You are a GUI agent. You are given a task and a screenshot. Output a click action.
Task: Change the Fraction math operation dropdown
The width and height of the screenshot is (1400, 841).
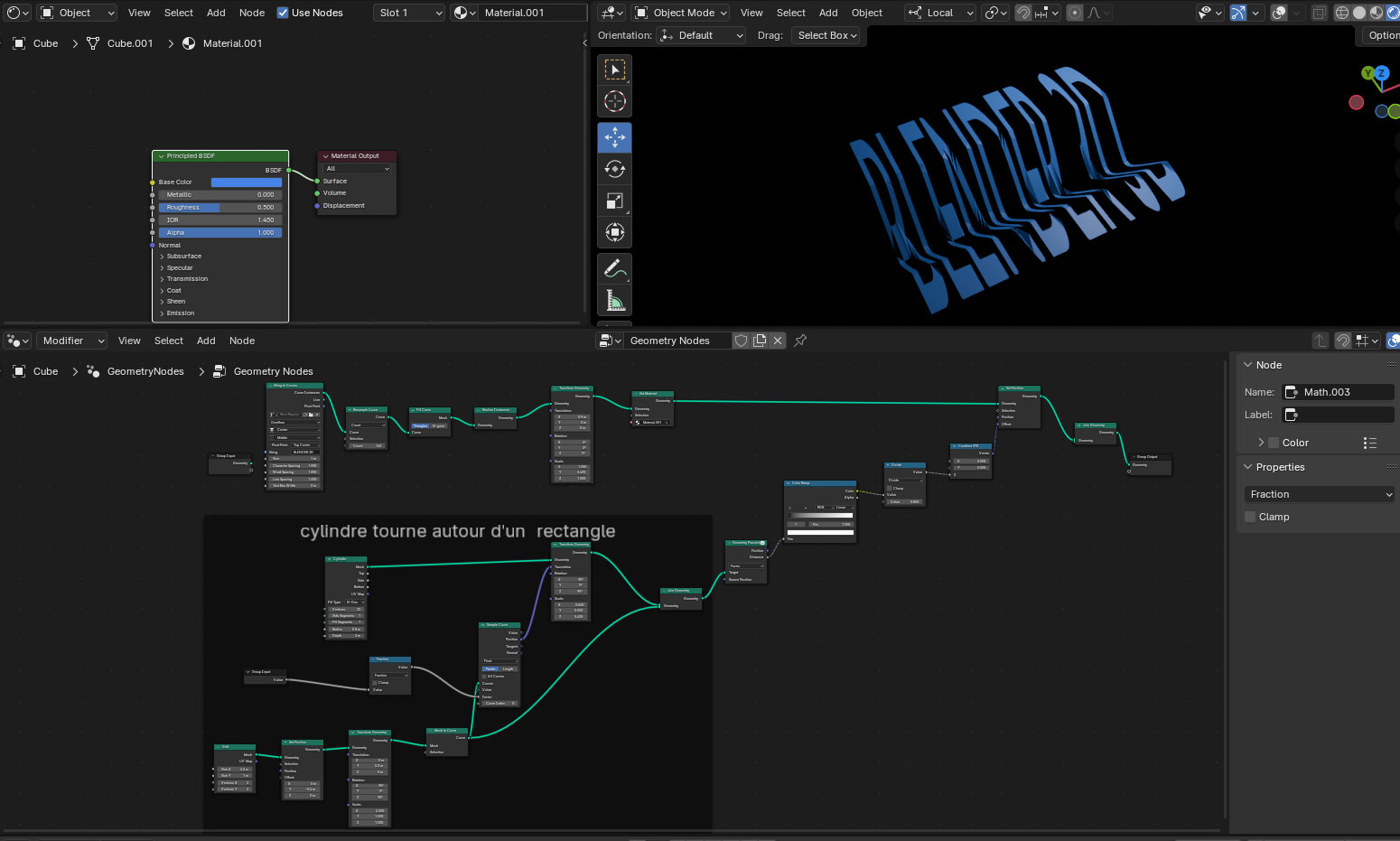click(1319, 494)
